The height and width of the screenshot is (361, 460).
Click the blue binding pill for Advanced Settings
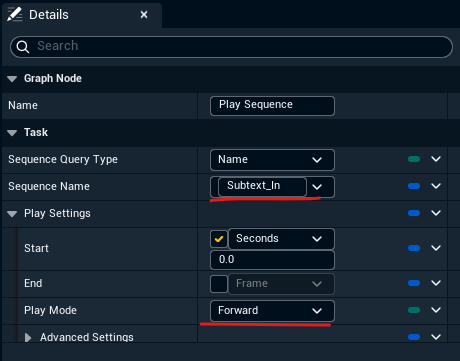coord(414,337)
